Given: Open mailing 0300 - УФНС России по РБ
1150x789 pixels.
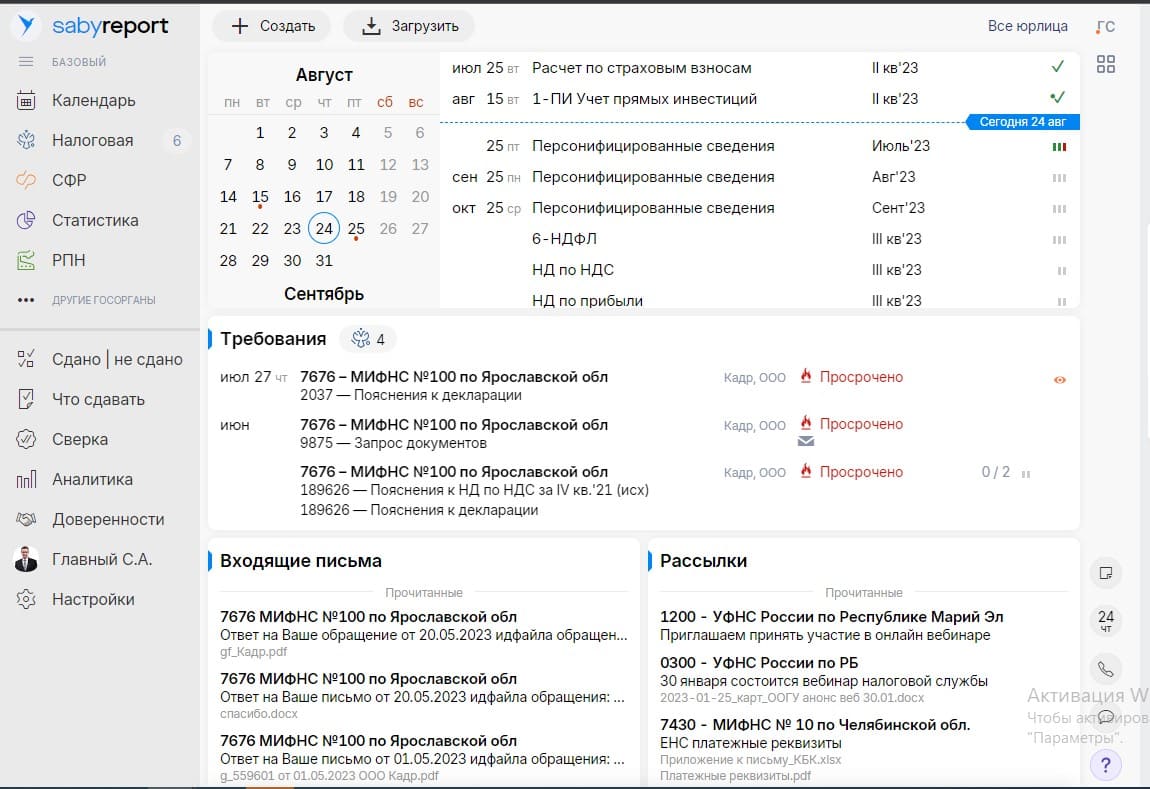Looking at the screenshot, I should 759,663.
